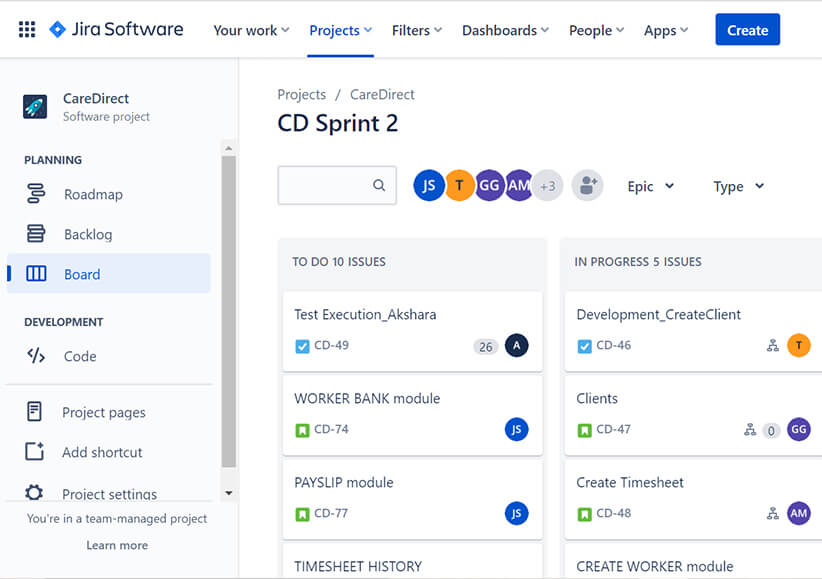Open the Filters dropdown in navbar
The height and width of the screenshot is (579, 822).
(417, 30)
